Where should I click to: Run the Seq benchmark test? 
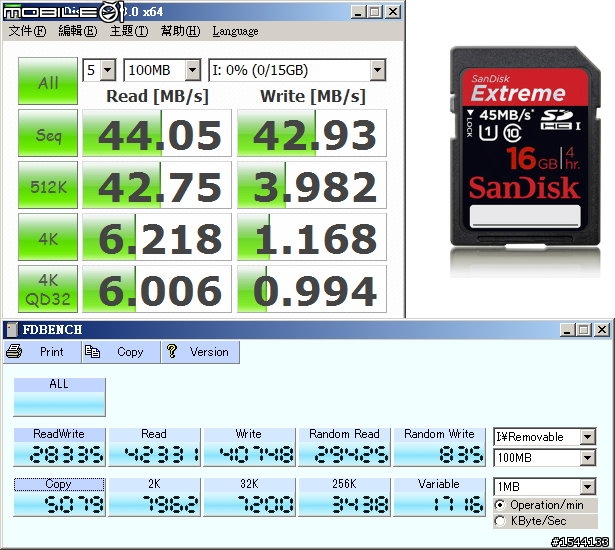tap(48, 133)
